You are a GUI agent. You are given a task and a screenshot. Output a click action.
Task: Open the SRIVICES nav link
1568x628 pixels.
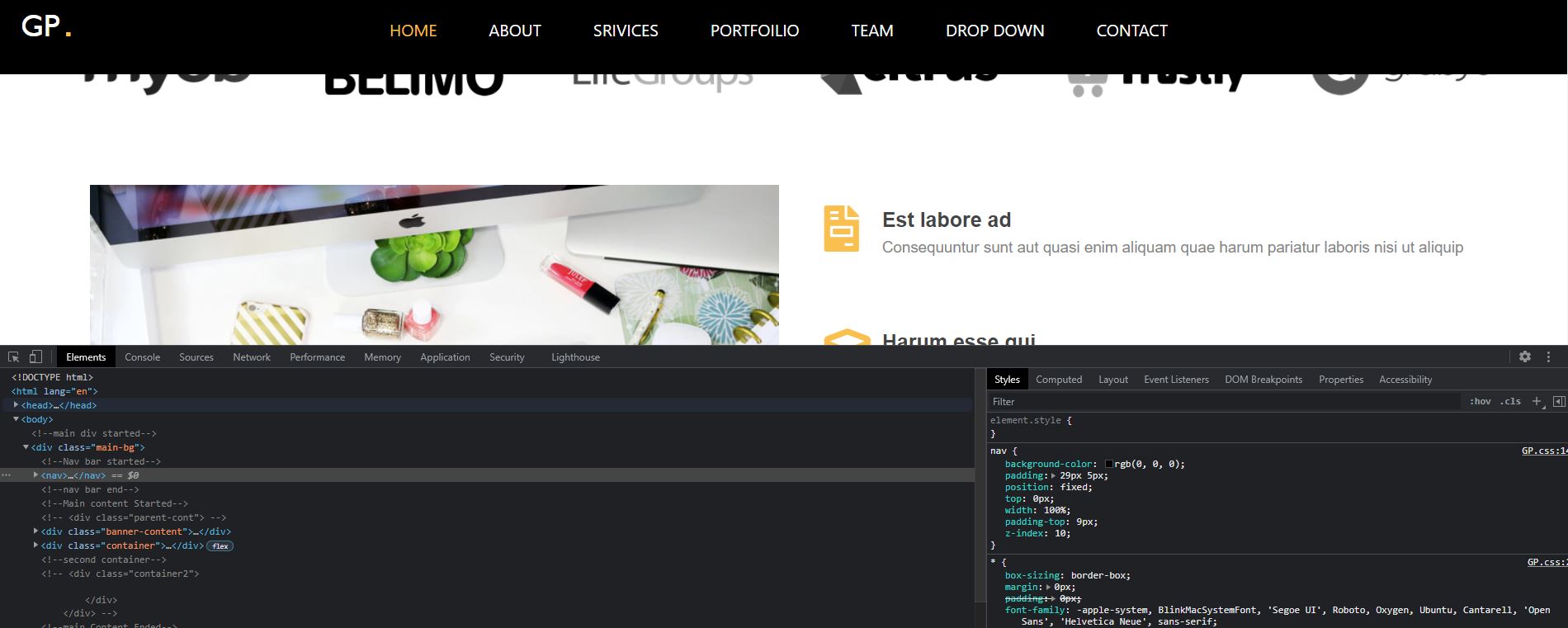(626, 31)
